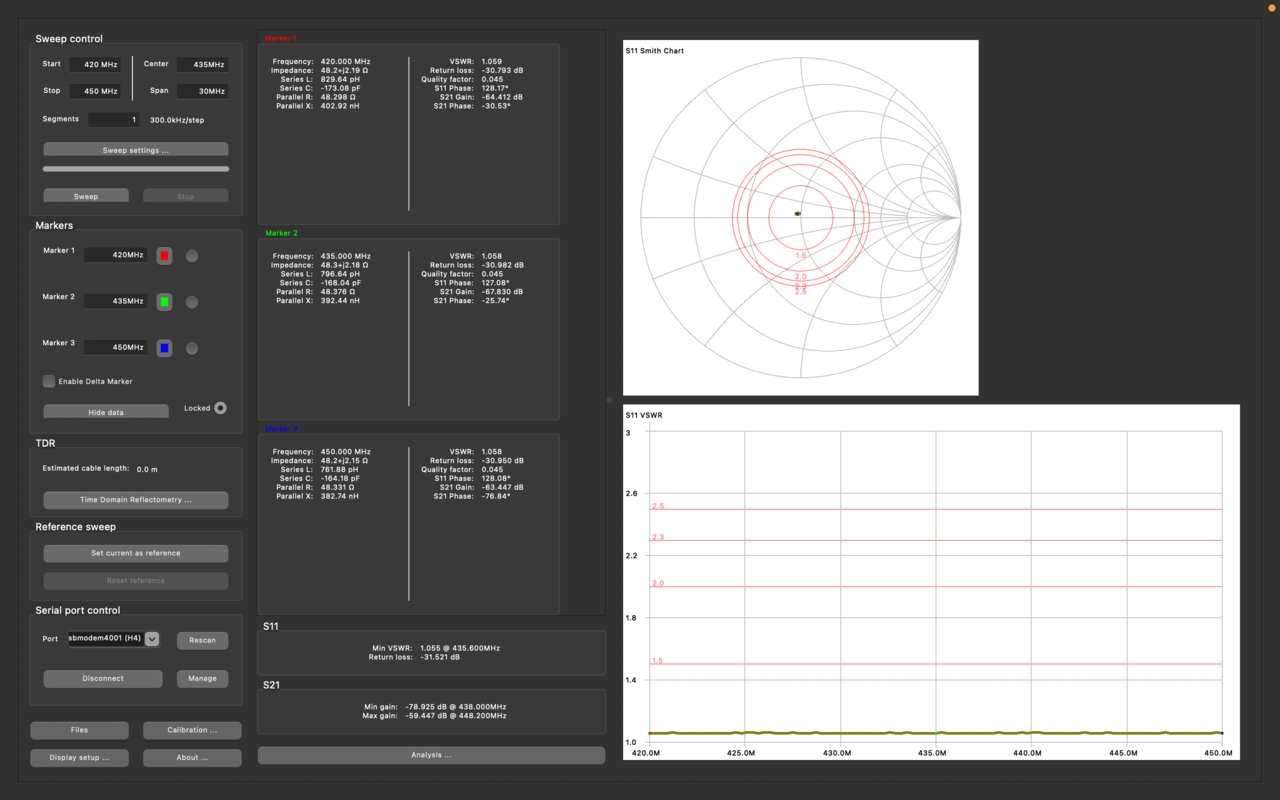Click Marker 2 Series C value -168.04 pF
The width and height of the screenshot is (1280, 800).
(341, 283)
